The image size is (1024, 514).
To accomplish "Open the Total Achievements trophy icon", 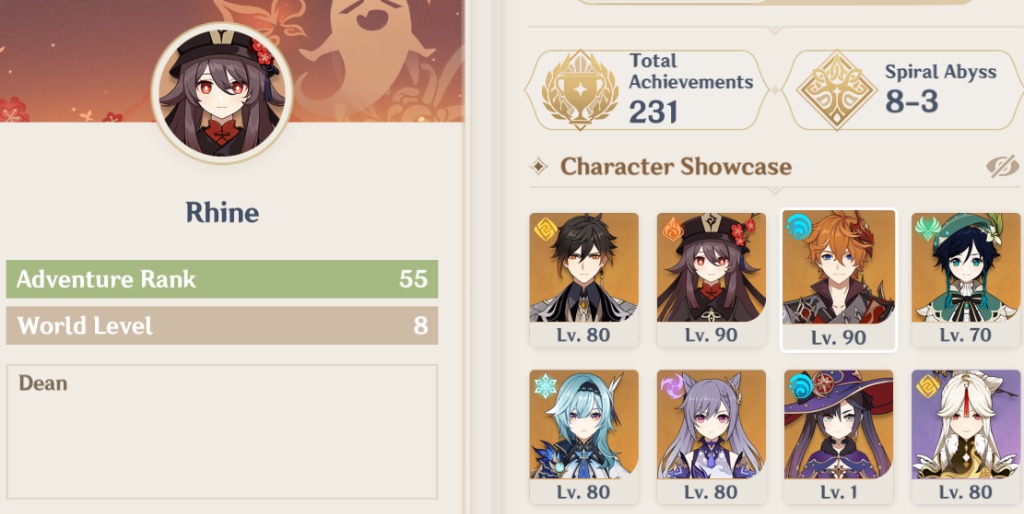I will click(580, 89).
